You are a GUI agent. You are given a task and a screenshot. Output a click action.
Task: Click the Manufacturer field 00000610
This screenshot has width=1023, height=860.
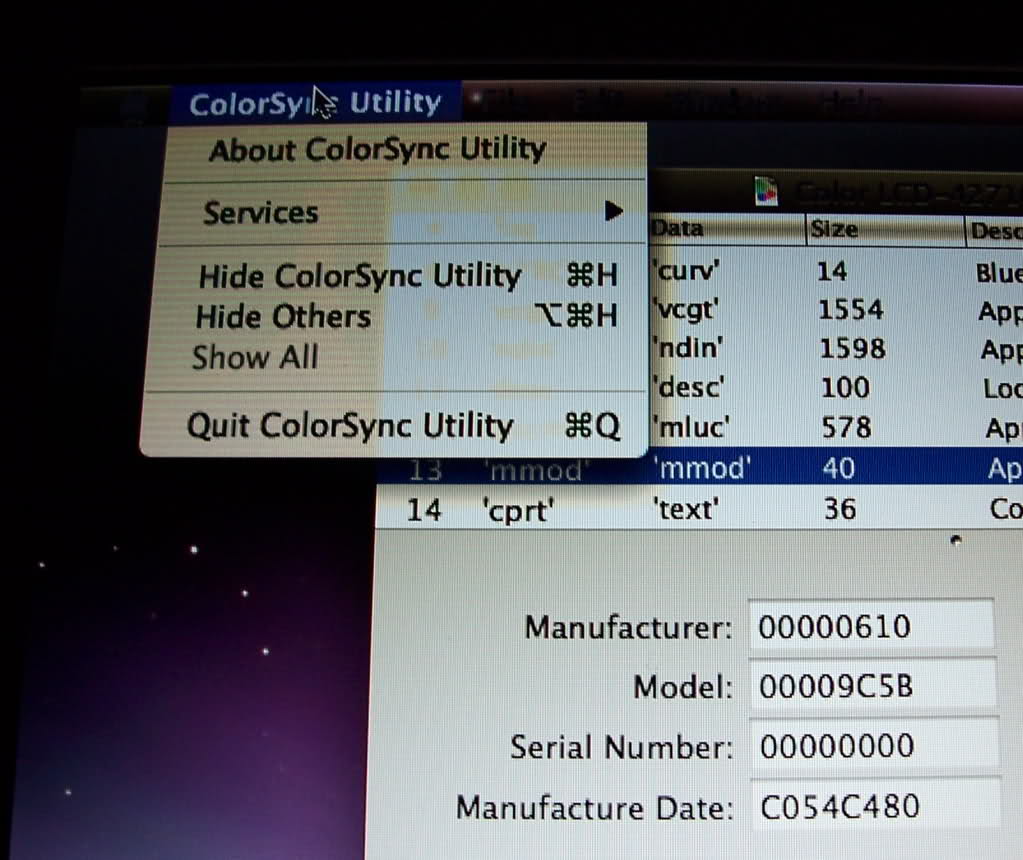(x=872, y=627)
